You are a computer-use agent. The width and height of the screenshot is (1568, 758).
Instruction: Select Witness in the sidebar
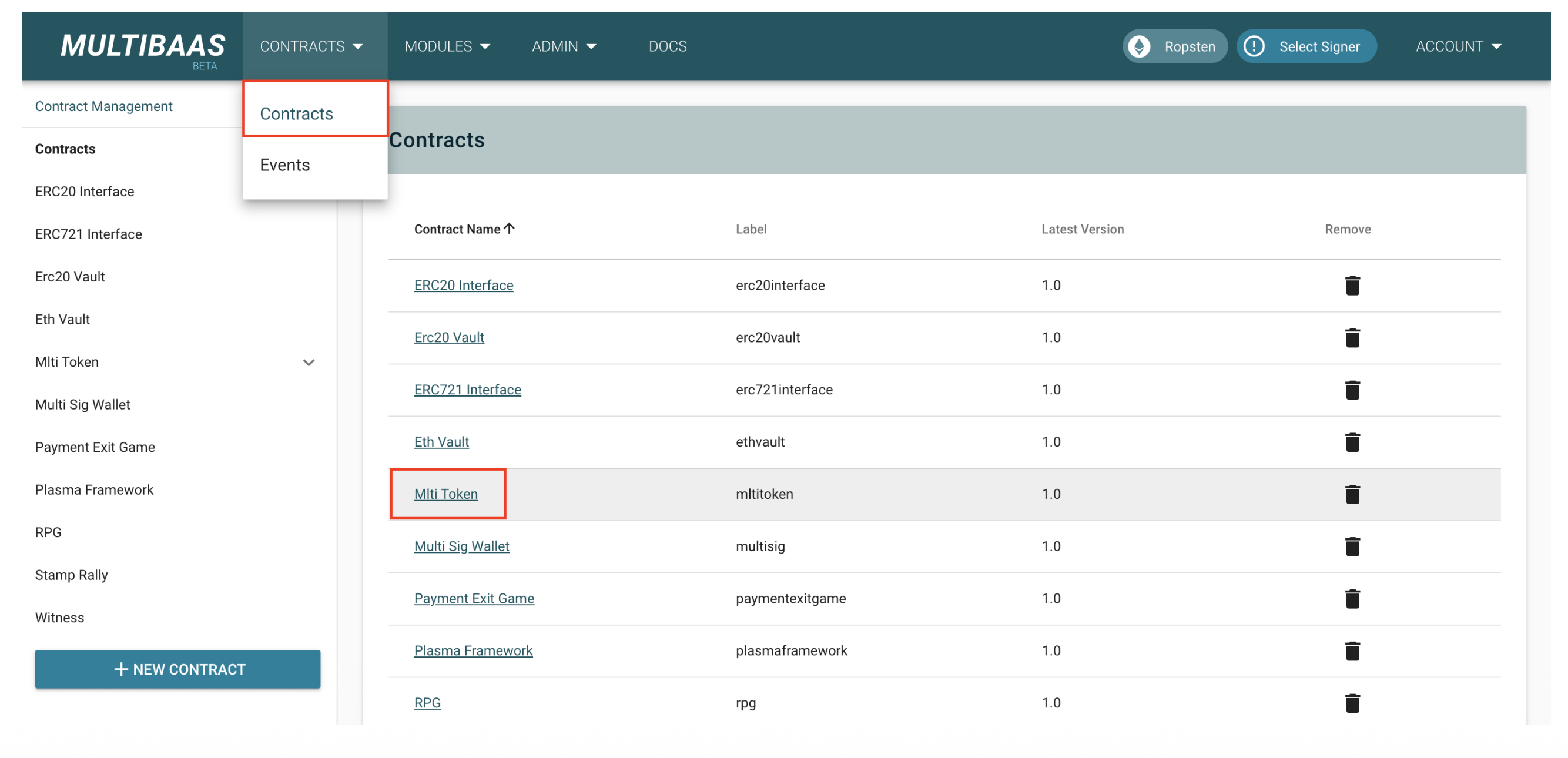click(60, 618)
